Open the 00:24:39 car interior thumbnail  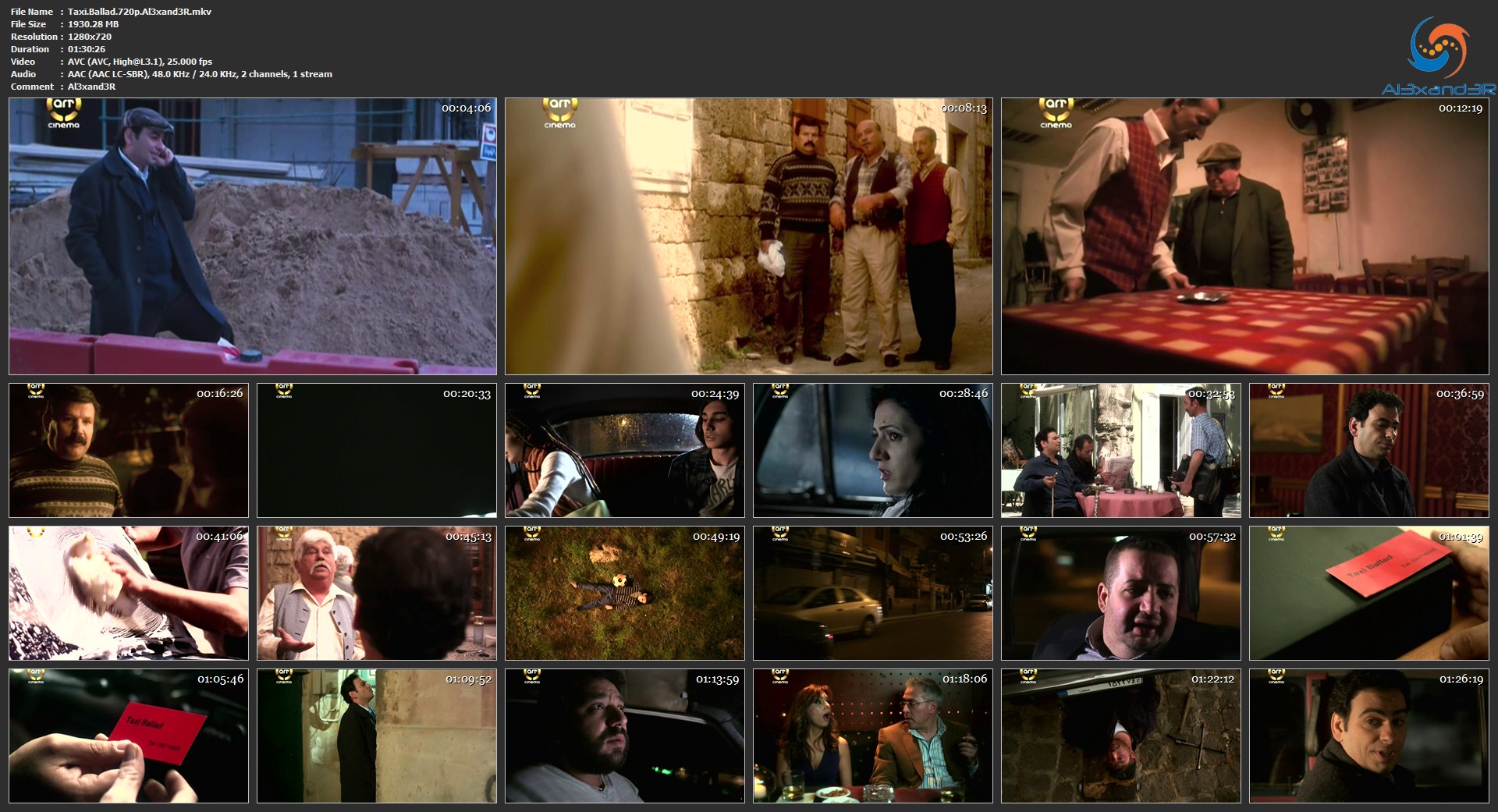625,450
